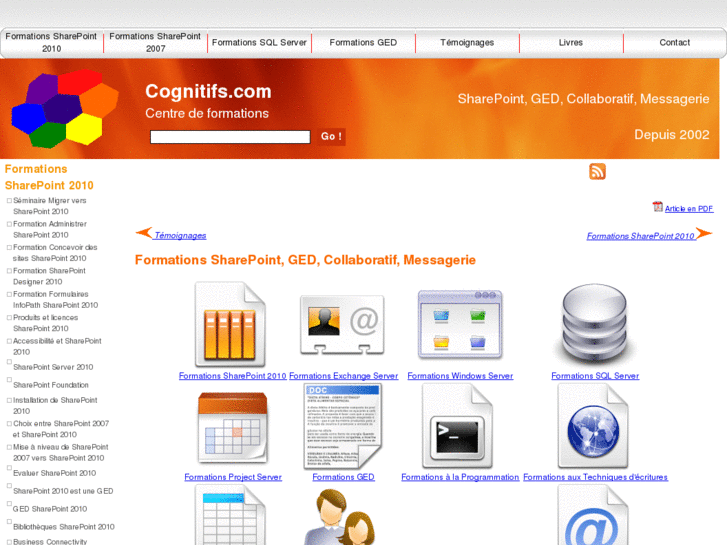Open the Formations GED text link below document
This screenshot has width=727, height=545.
(x=343, y=477)
